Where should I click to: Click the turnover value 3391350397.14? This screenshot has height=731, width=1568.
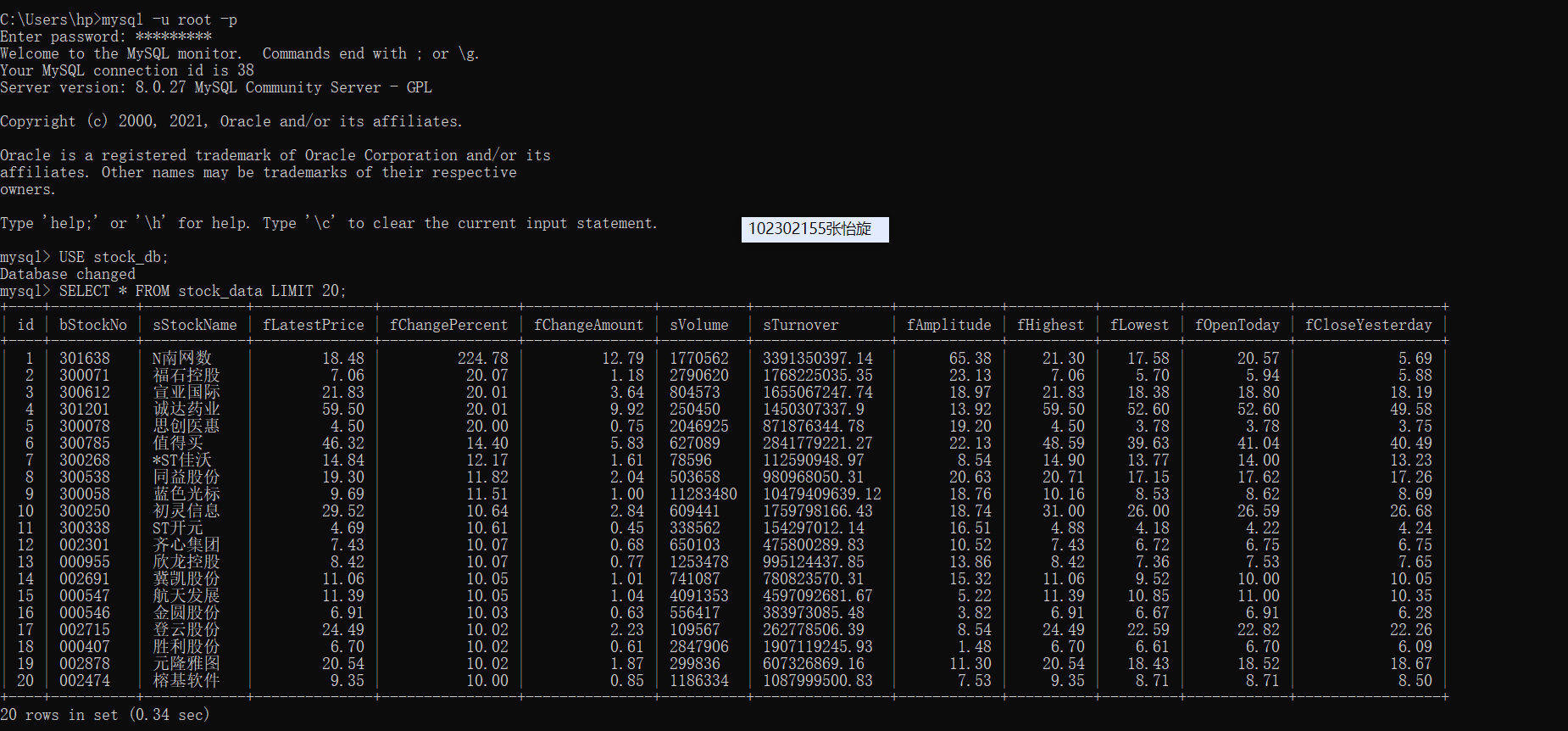pos(818,359)
